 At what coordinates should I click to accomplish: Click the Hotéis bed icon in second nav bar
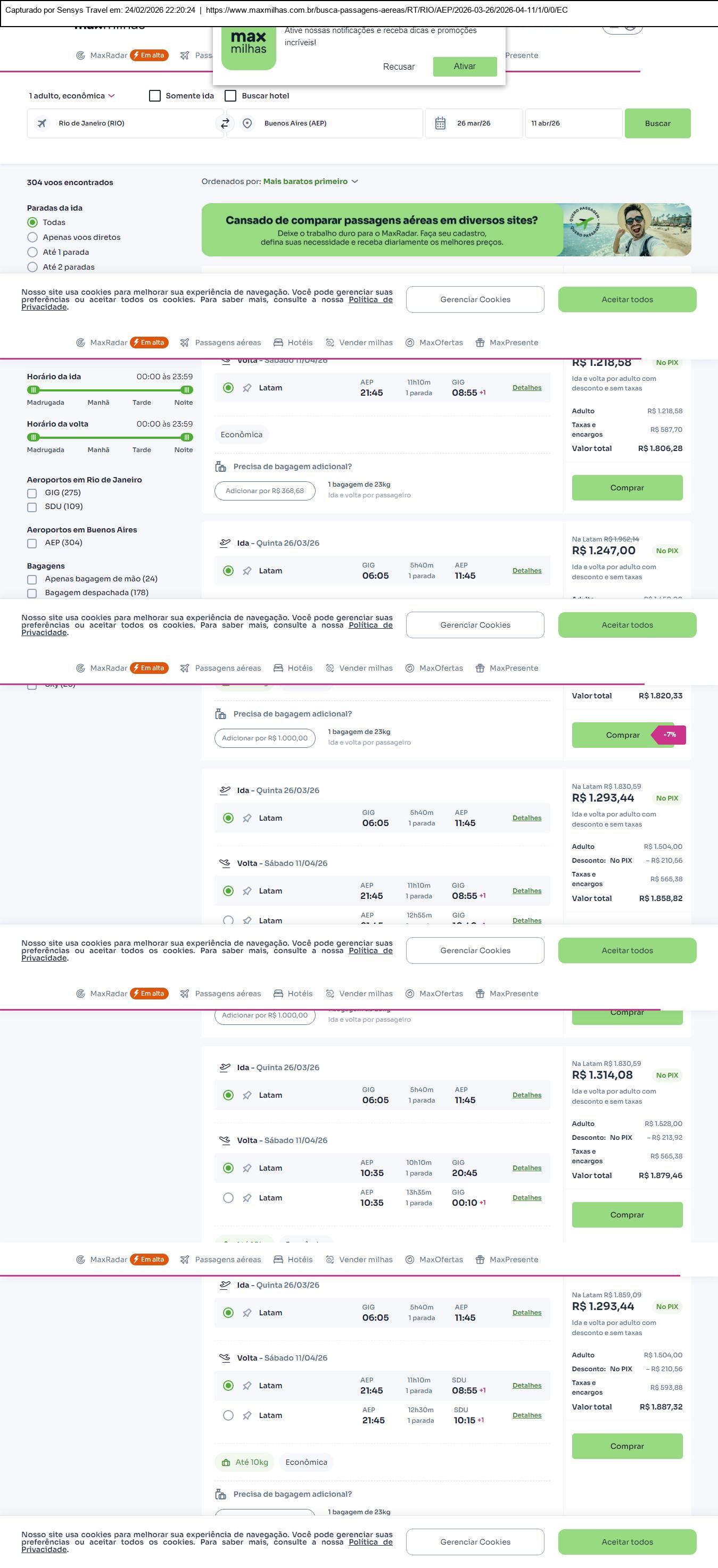tap(278, 343)
